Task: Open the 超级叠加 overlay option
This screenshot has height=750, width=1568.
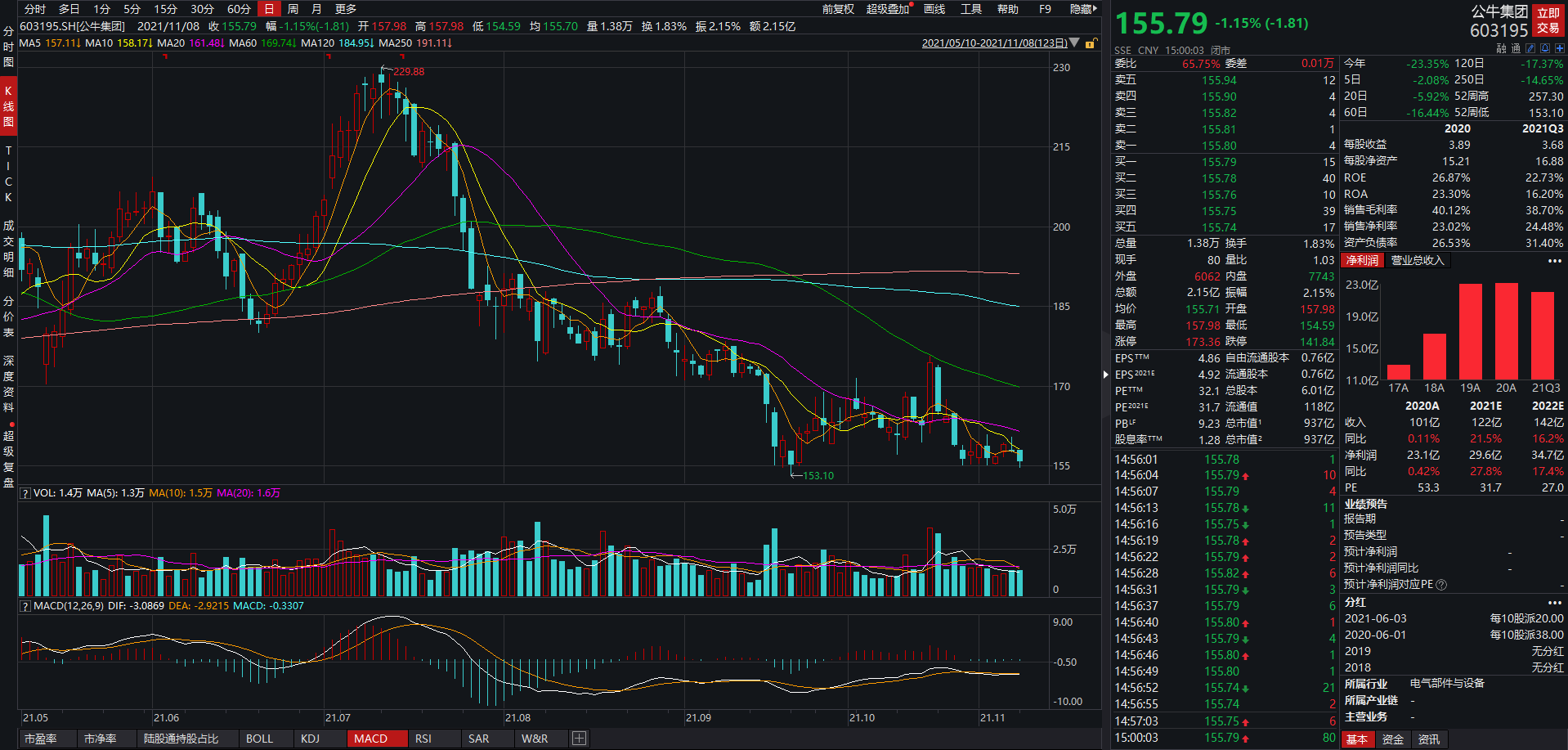Action: pos(889,9)
